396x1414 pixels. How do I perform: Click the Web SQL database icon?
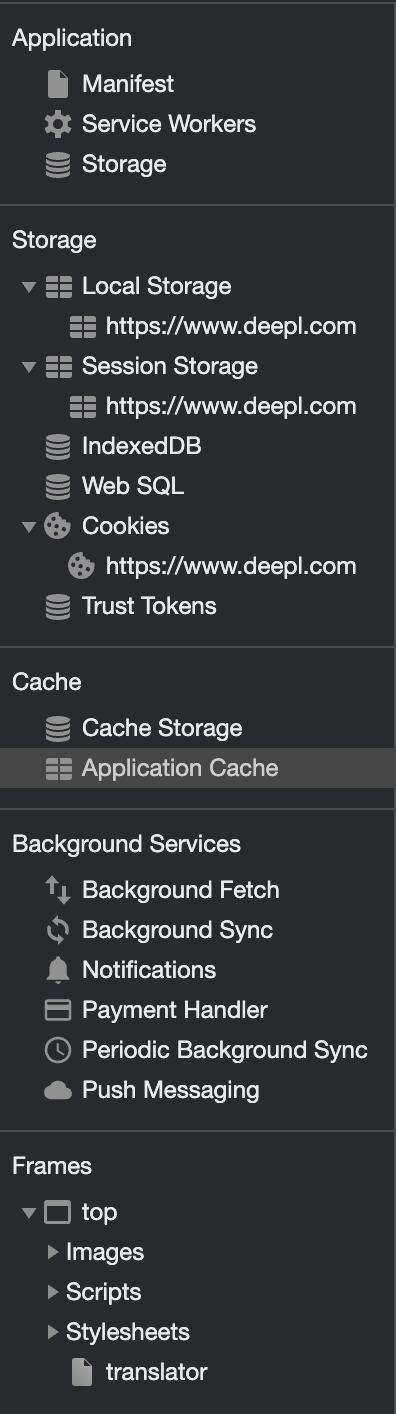[58, 486]
